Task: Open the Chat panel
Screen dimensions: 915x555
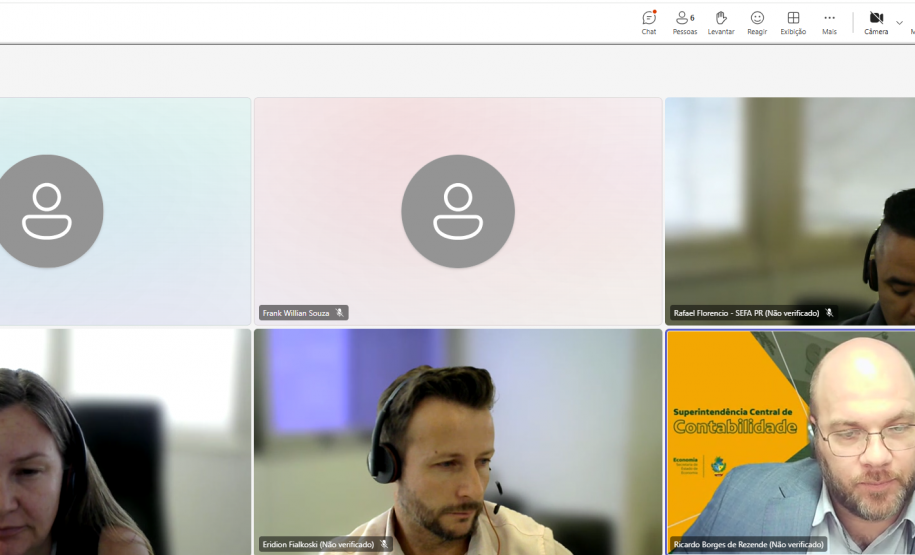Action: pos(649,22)
